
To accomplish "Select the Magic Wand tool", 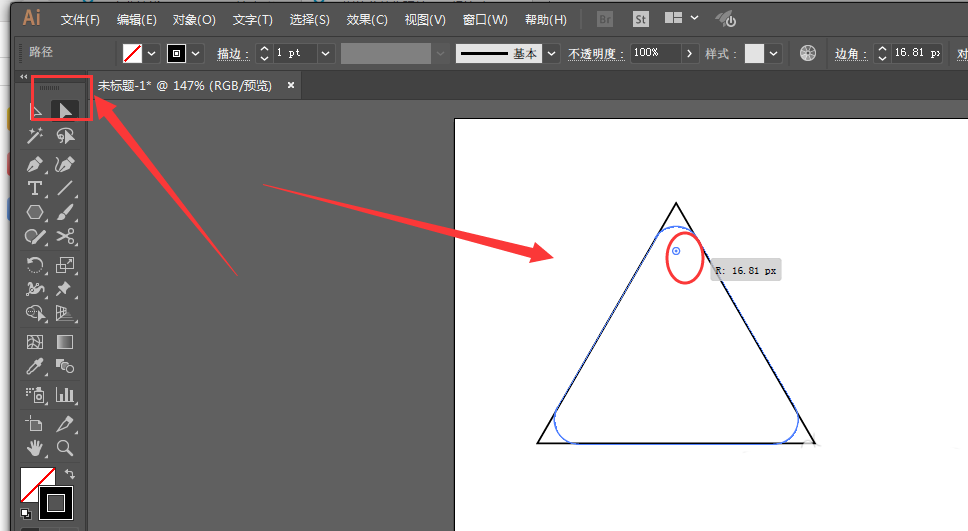I will point(35,135).
